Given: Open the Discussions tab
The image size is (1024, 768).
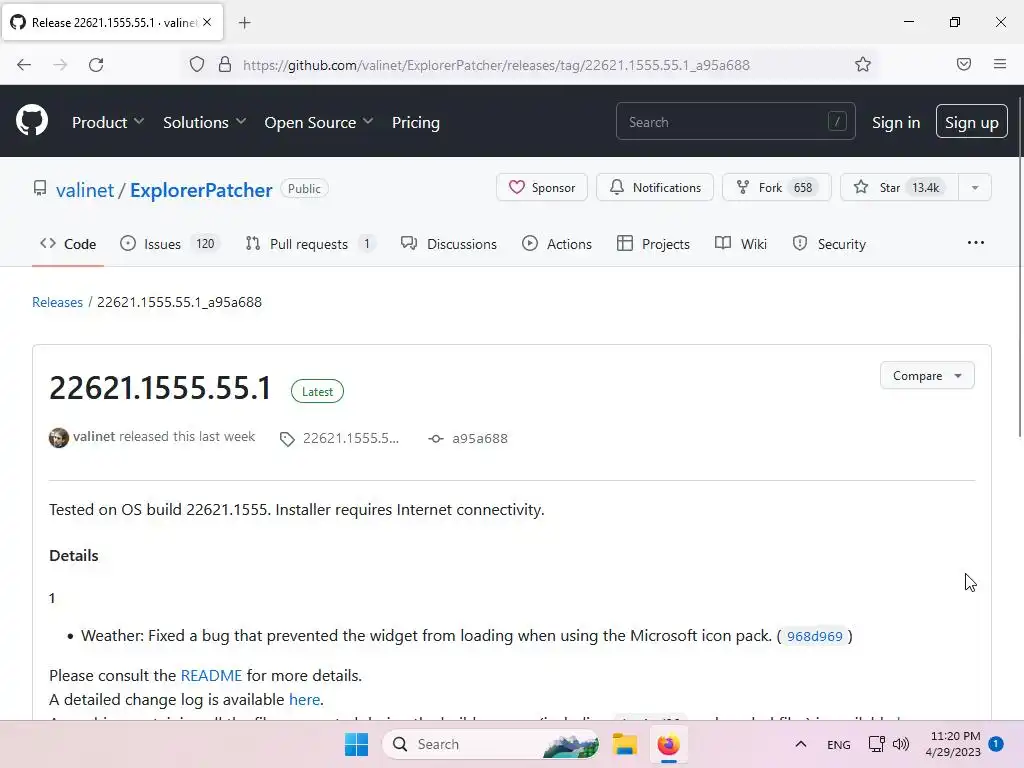Looking at the screenshot, I should click(x=449, y=244).
